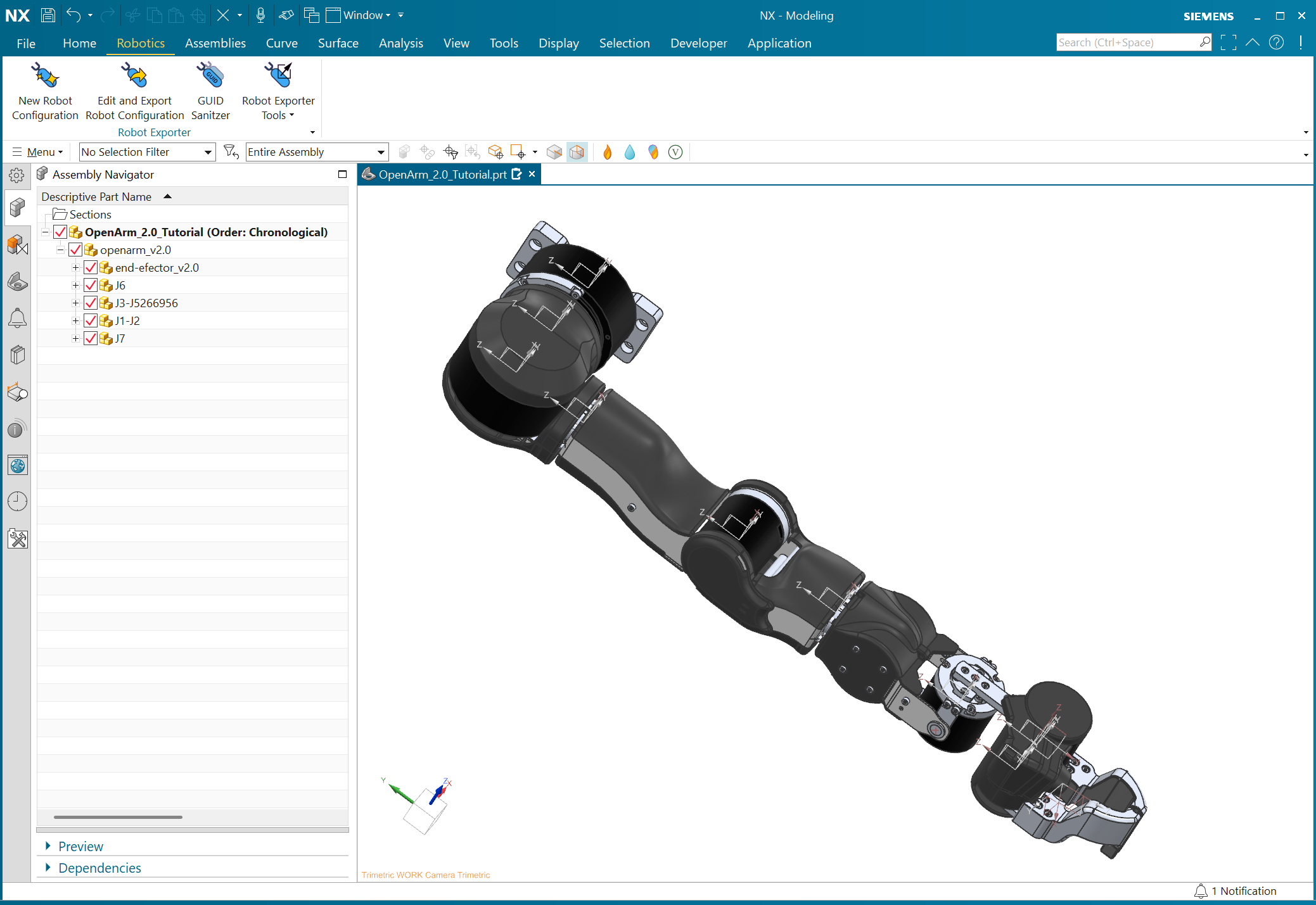Click the search magnifier icon
The image size is (1316, 905).
coord(1204,42)
